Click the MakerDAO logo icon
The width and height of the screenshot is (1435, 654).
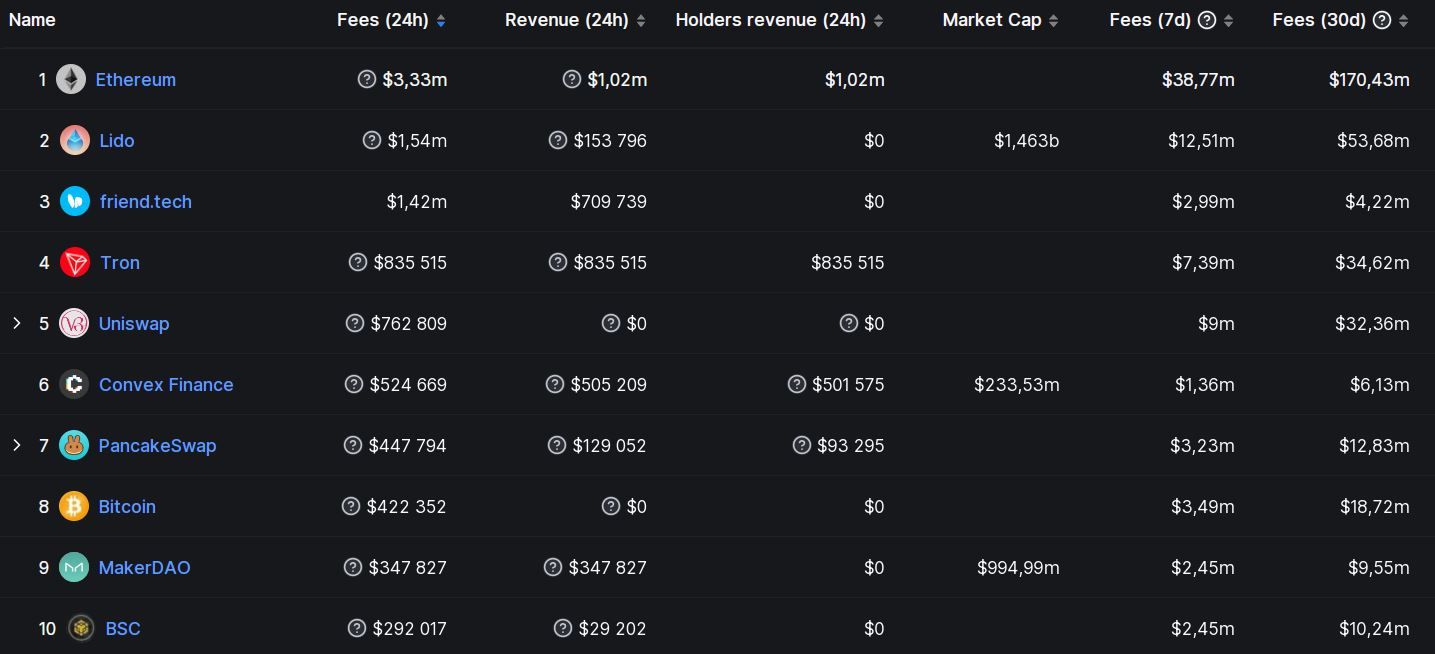click(x=74, y=568)
